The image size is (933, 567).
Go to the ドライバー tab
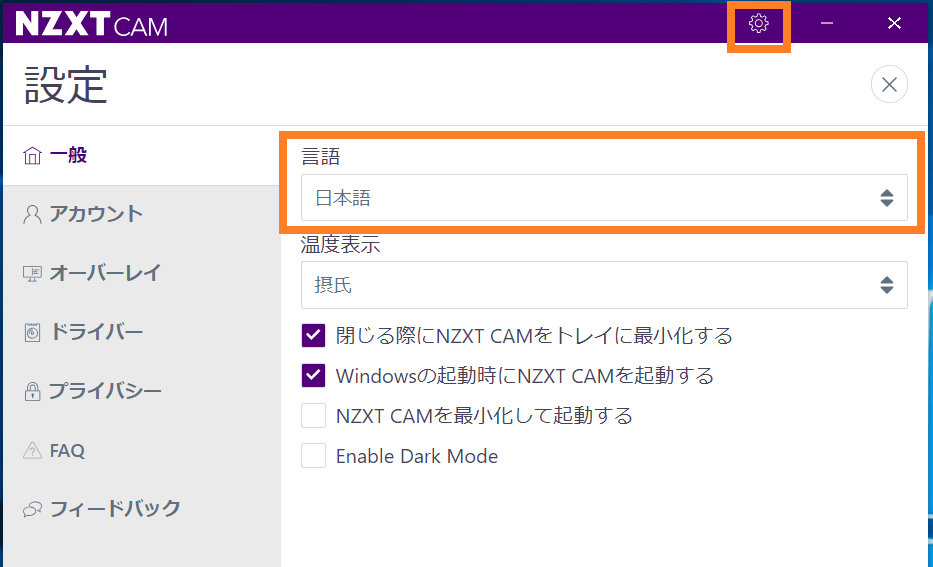142,332
